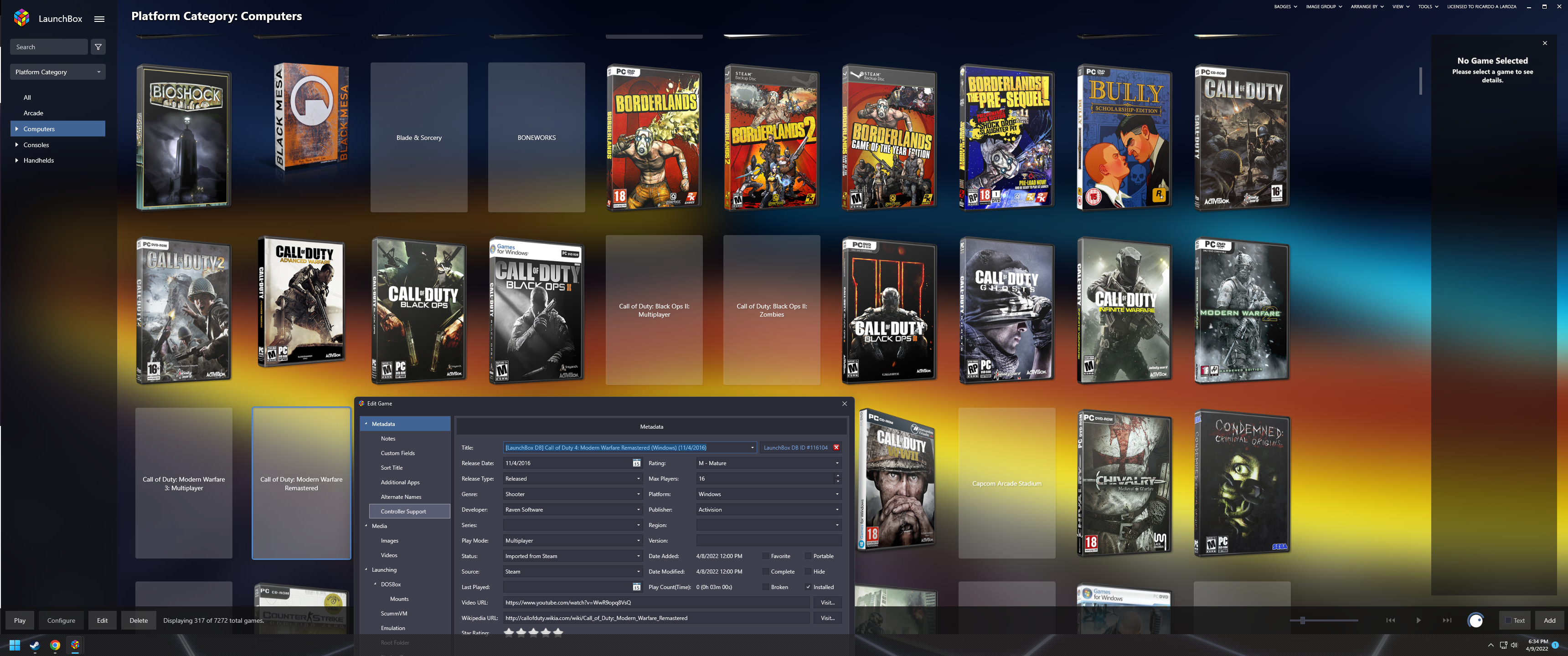1568x656 pixels.
Task: Open the ARRANGE BY menu
Action: pyautogui.click(x=1367, y=7)
